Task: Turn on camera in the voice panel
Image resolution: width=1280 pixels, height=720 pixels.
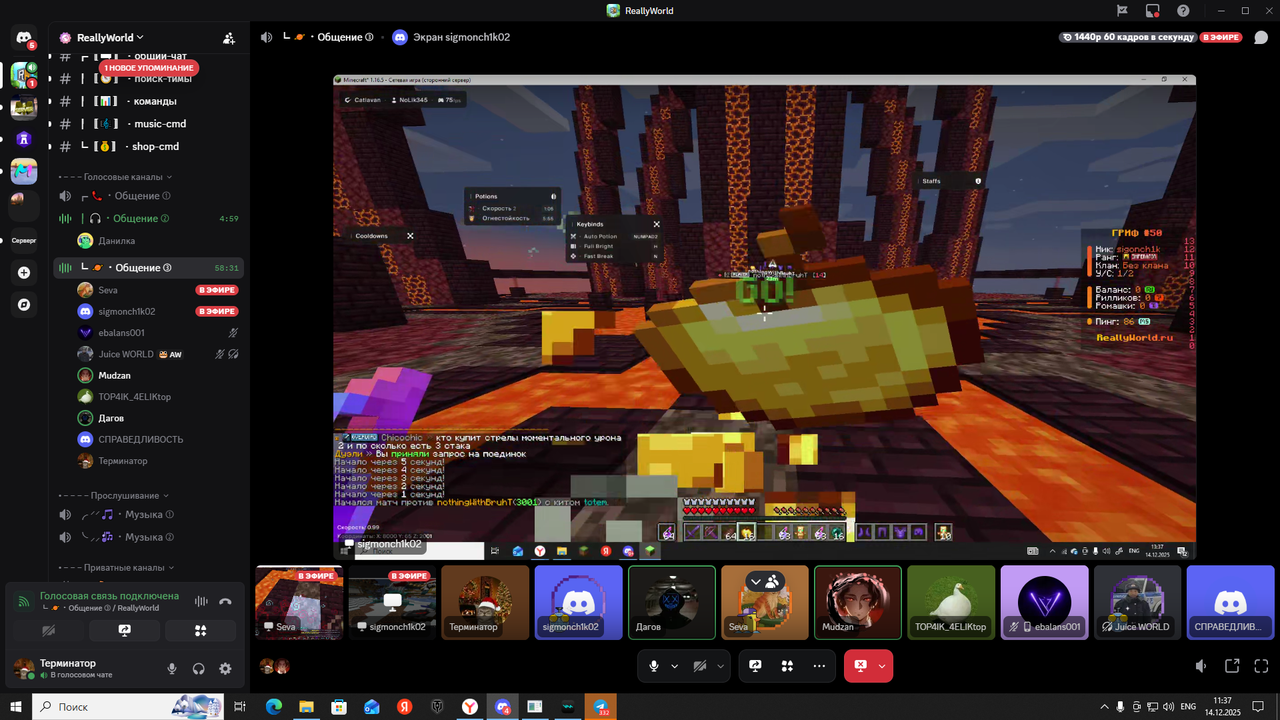Action: [x=49, y=631]
